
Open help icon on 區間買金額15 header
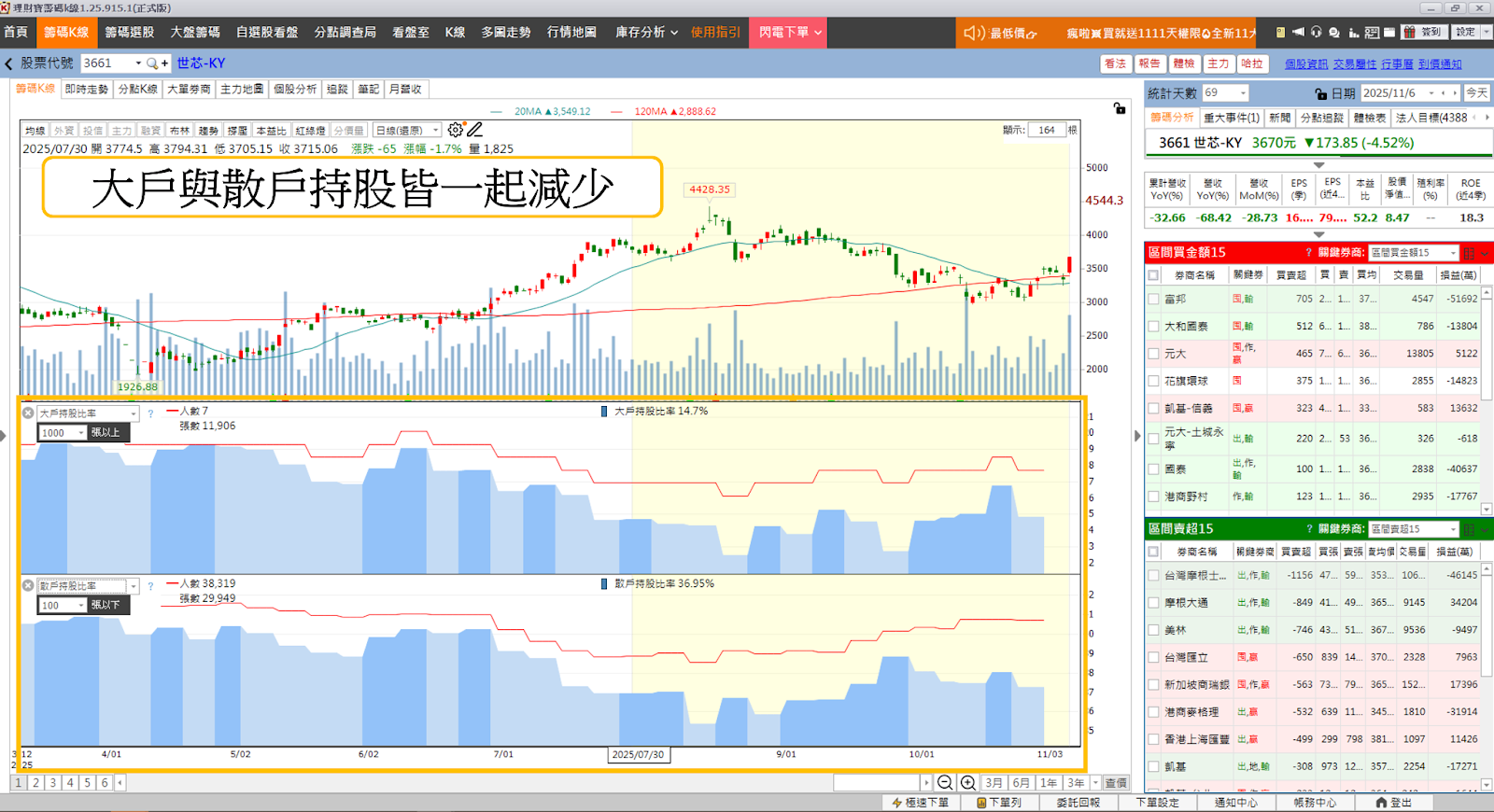tap(1309, 252)
